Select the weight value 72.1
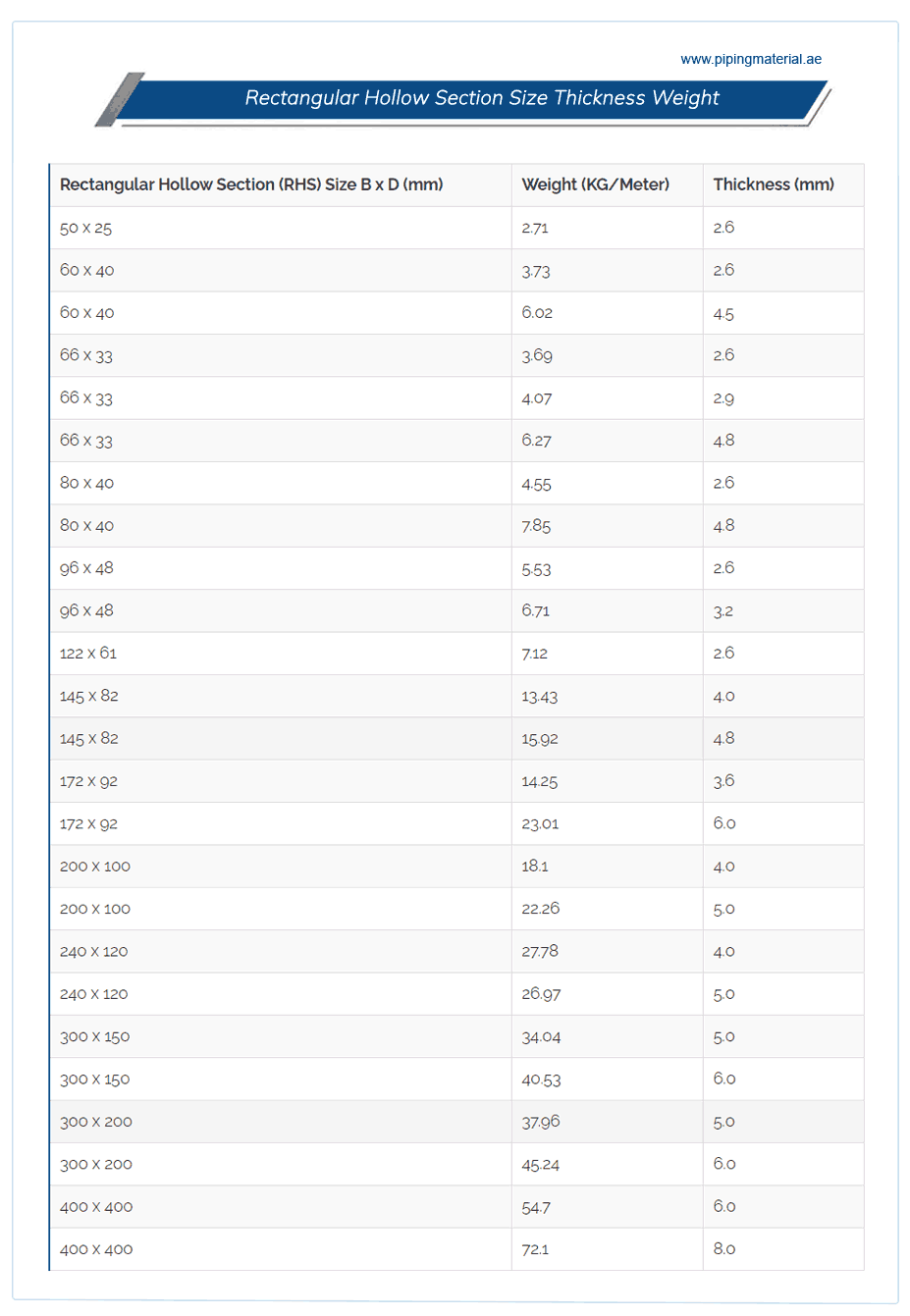The height and width of the screenshot is (1316, 910). click(535, 1249)
